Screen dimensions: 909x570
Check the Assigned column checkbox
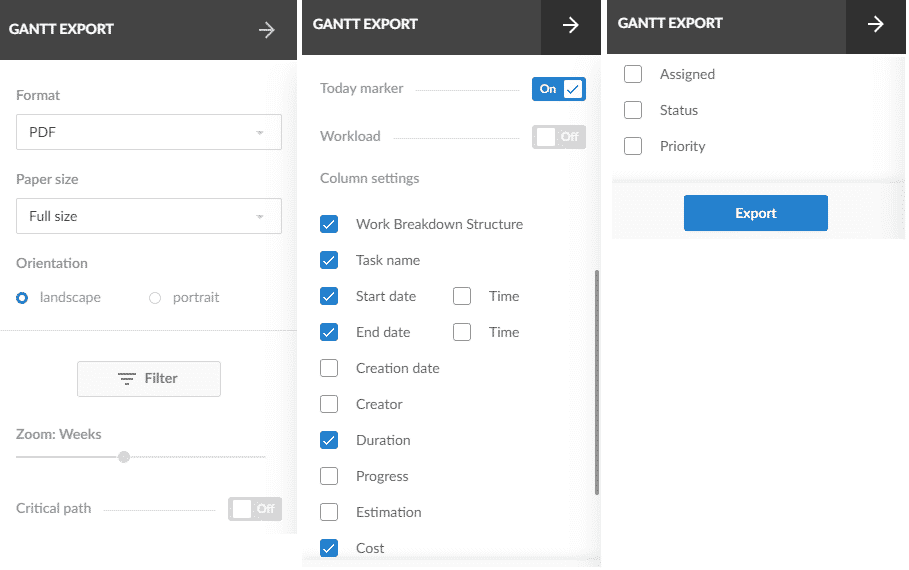(x=633, y=74)
